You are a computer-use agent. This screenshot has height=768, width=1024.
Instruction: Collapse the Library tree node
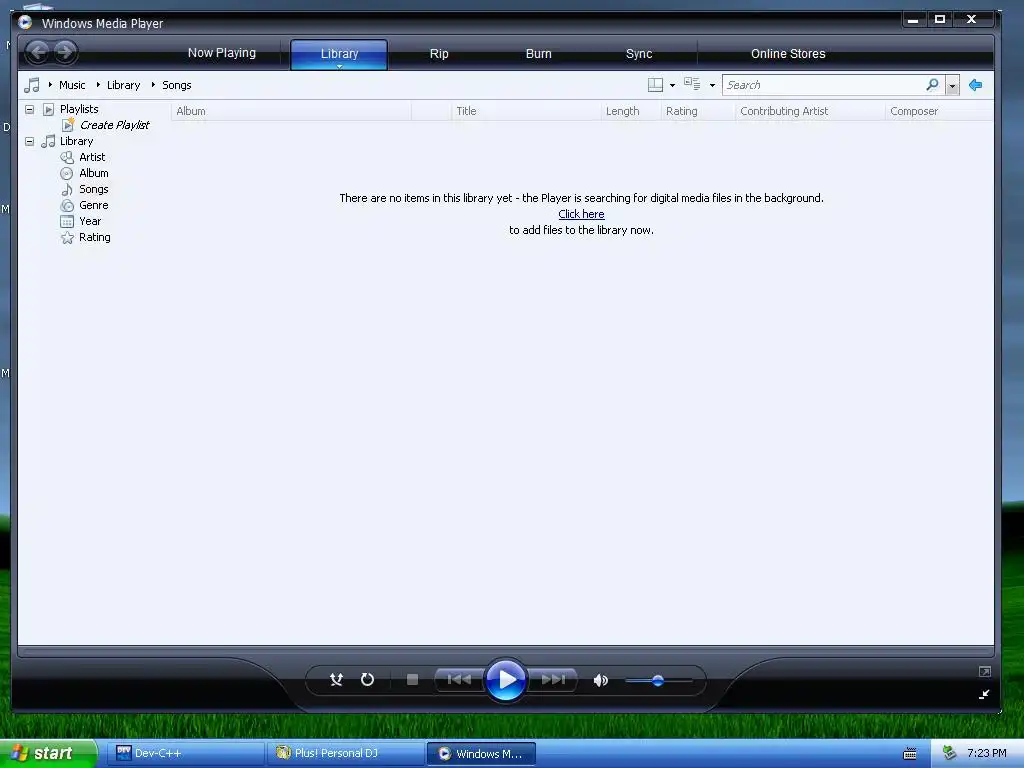29,141
